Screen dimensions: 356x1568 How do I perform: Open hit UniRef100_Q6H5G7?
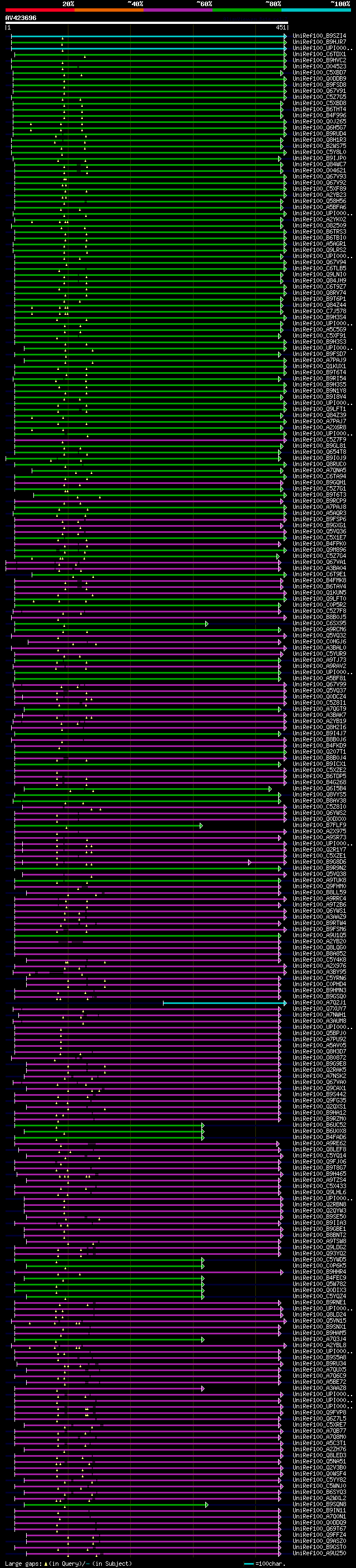319,128
